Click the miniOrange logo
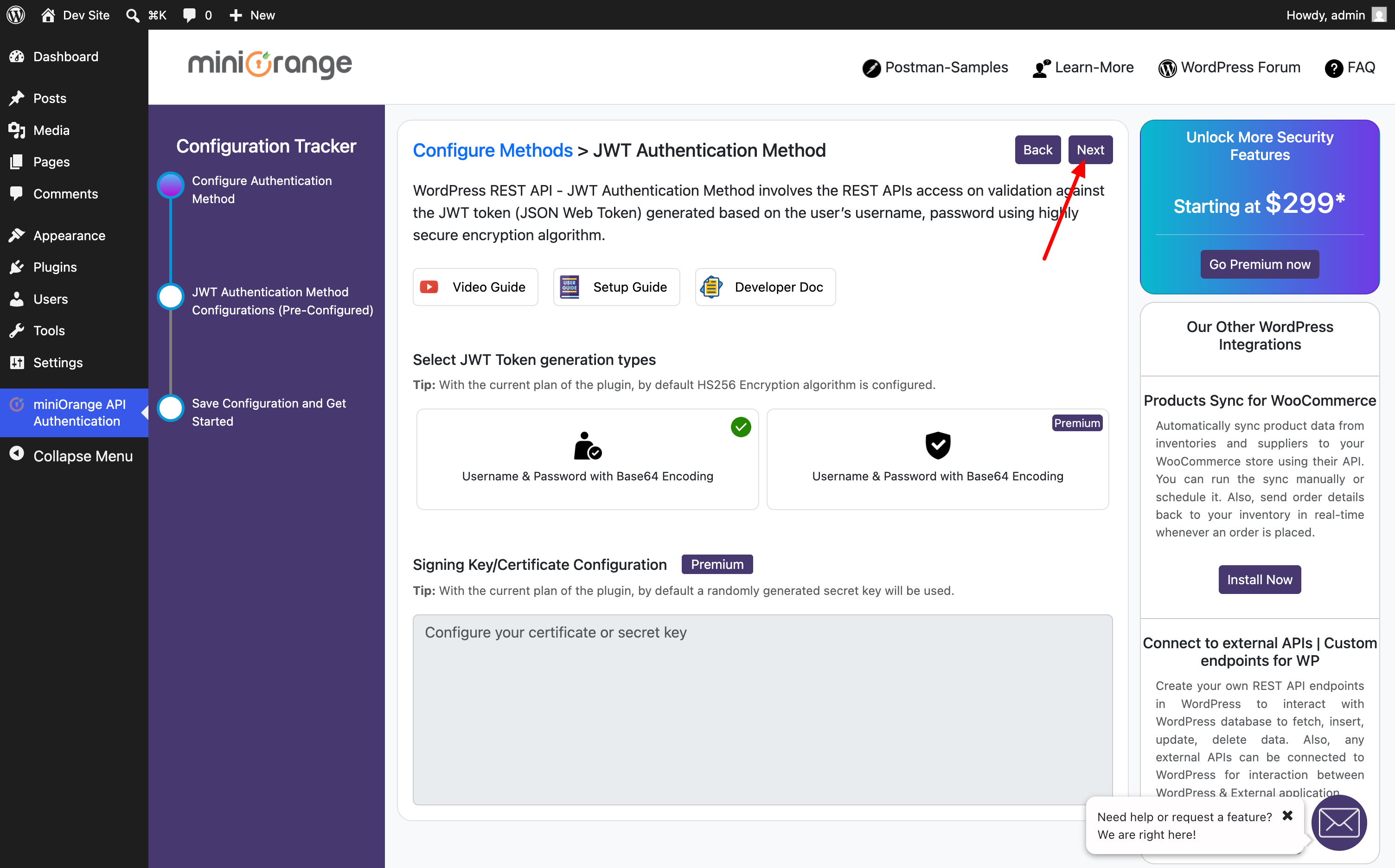The width and height of the screenshot is (1395, 868). pyautogui.click(x=270, y=65)
